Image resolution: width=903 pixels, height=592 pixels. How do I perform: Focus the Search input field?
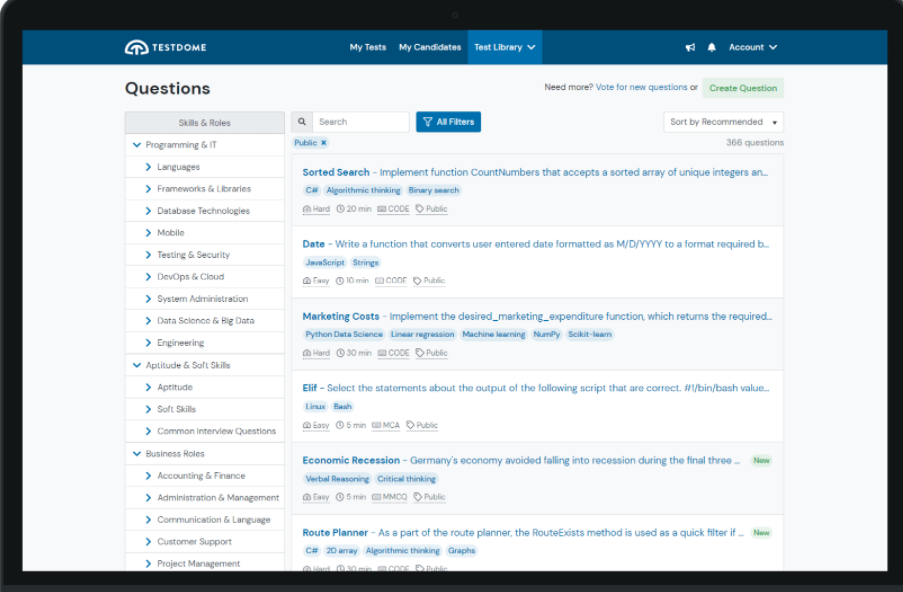pyautogui.click(x=361, y=122)
